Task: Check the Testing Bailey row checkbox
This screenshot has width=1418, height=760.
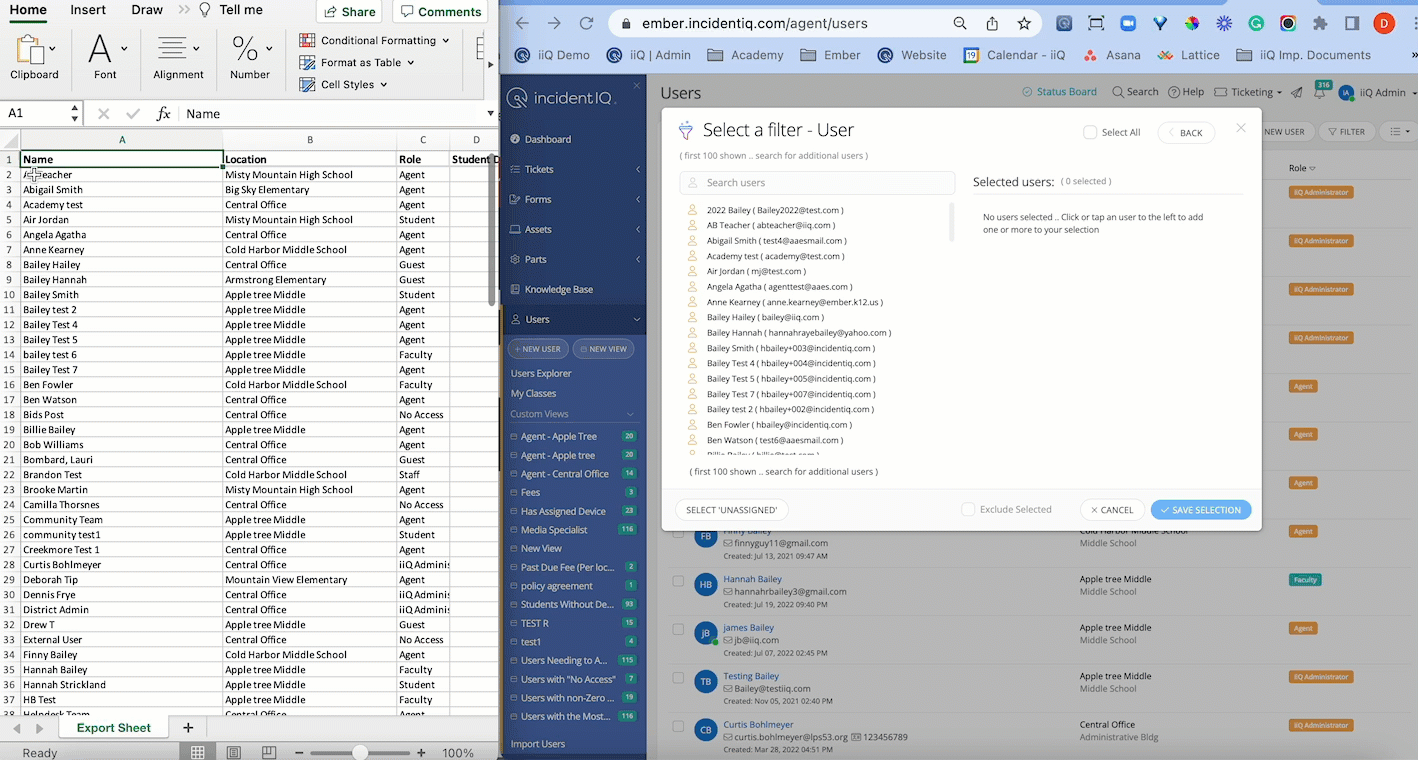Action: click(678, 678)
